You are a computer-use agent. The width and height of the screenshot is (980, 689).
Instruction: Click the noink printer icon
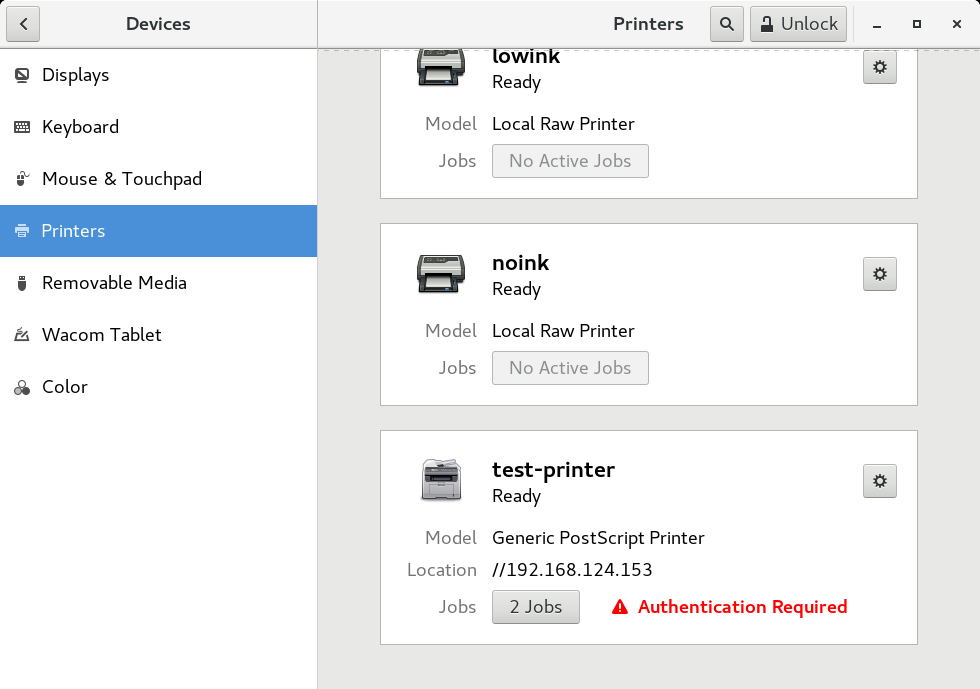pyautogui.click(x=441, y=274)
